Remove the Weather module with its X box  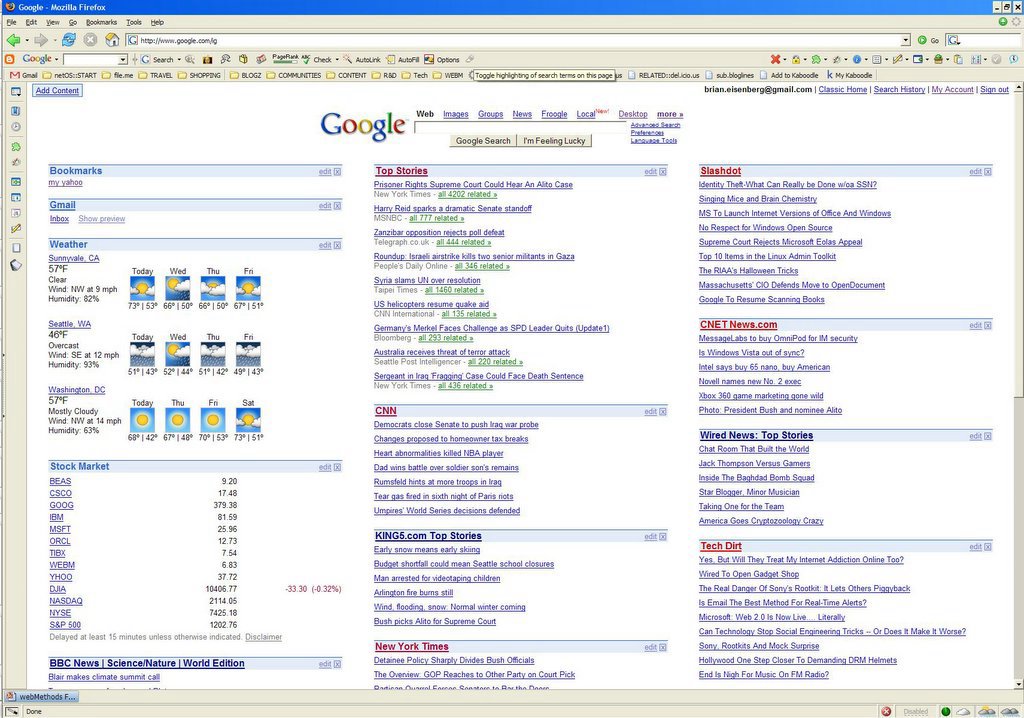337,246
